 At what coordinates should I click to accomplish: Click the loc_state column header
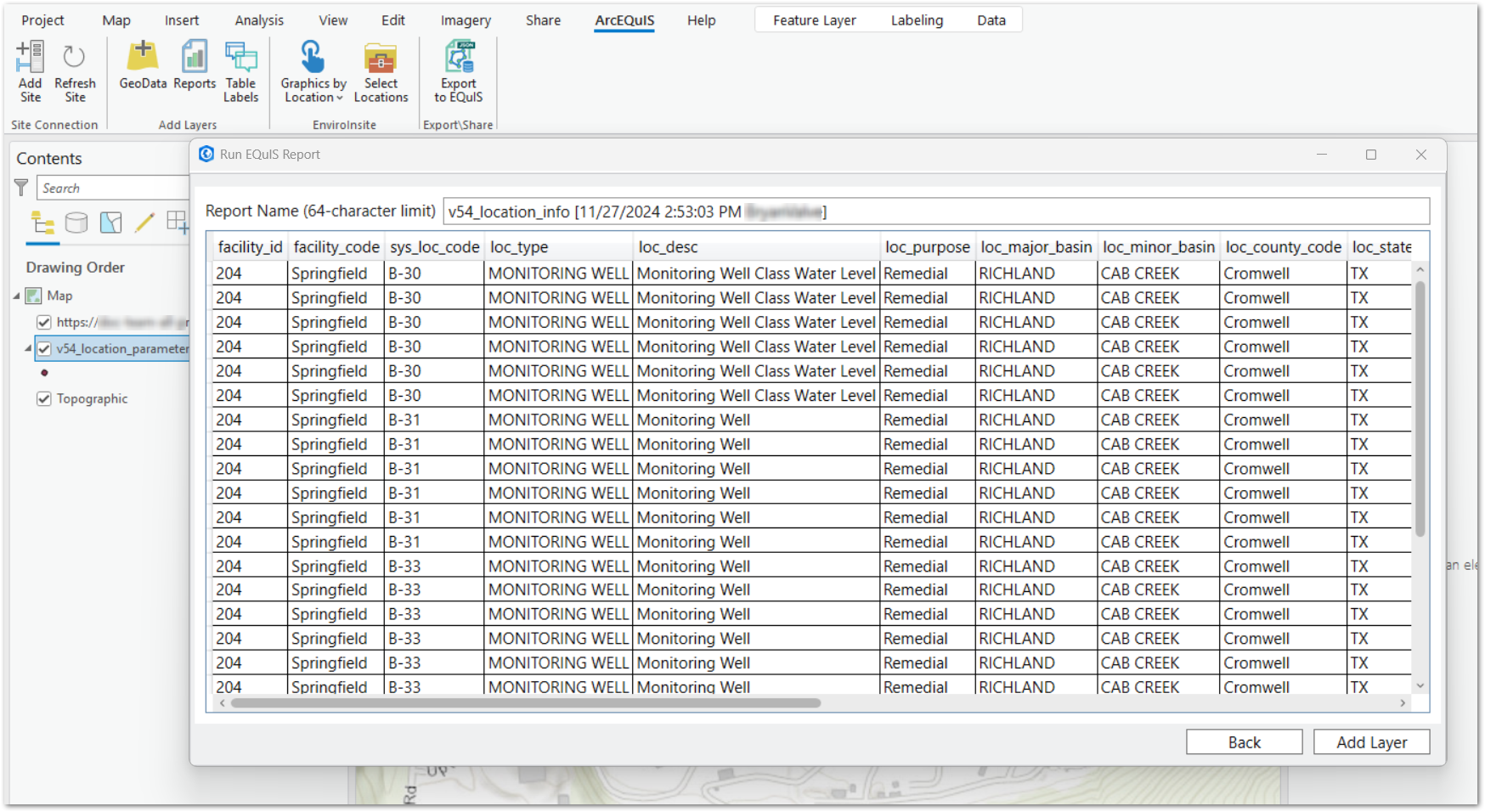pos(1381,247)
